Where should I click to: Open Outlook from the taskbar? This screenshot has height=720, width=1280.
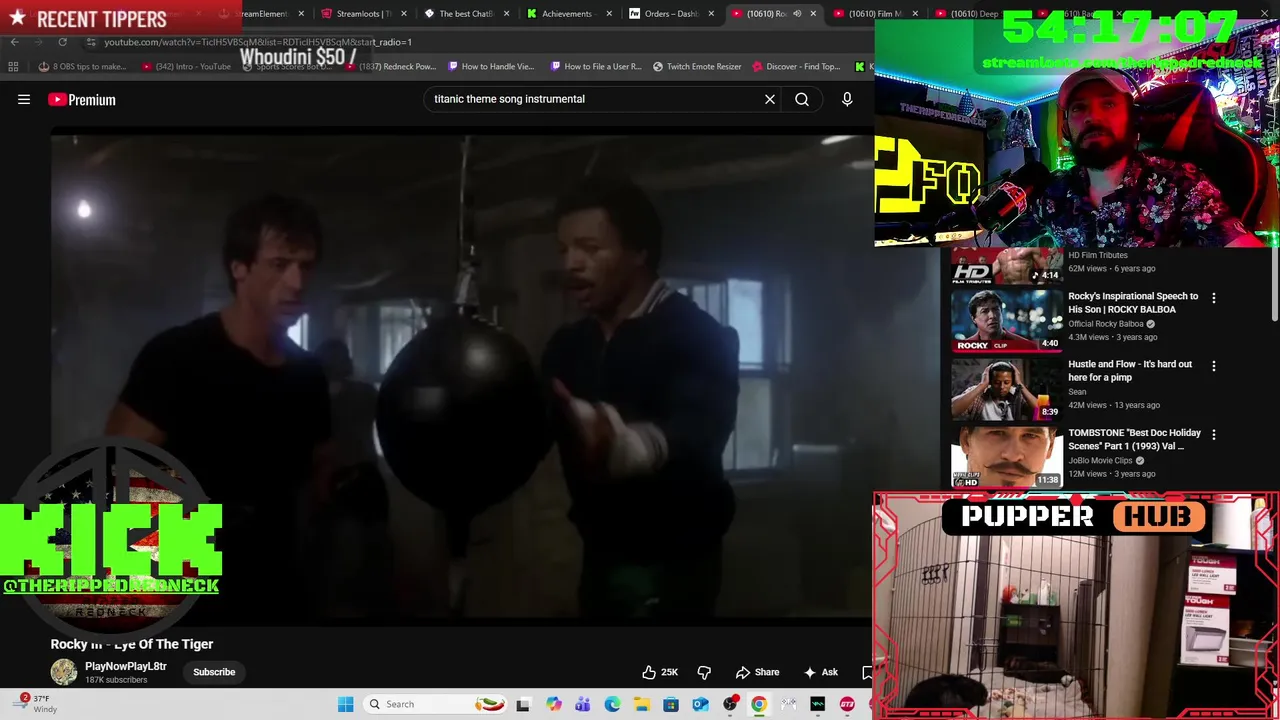click(700, 704)
